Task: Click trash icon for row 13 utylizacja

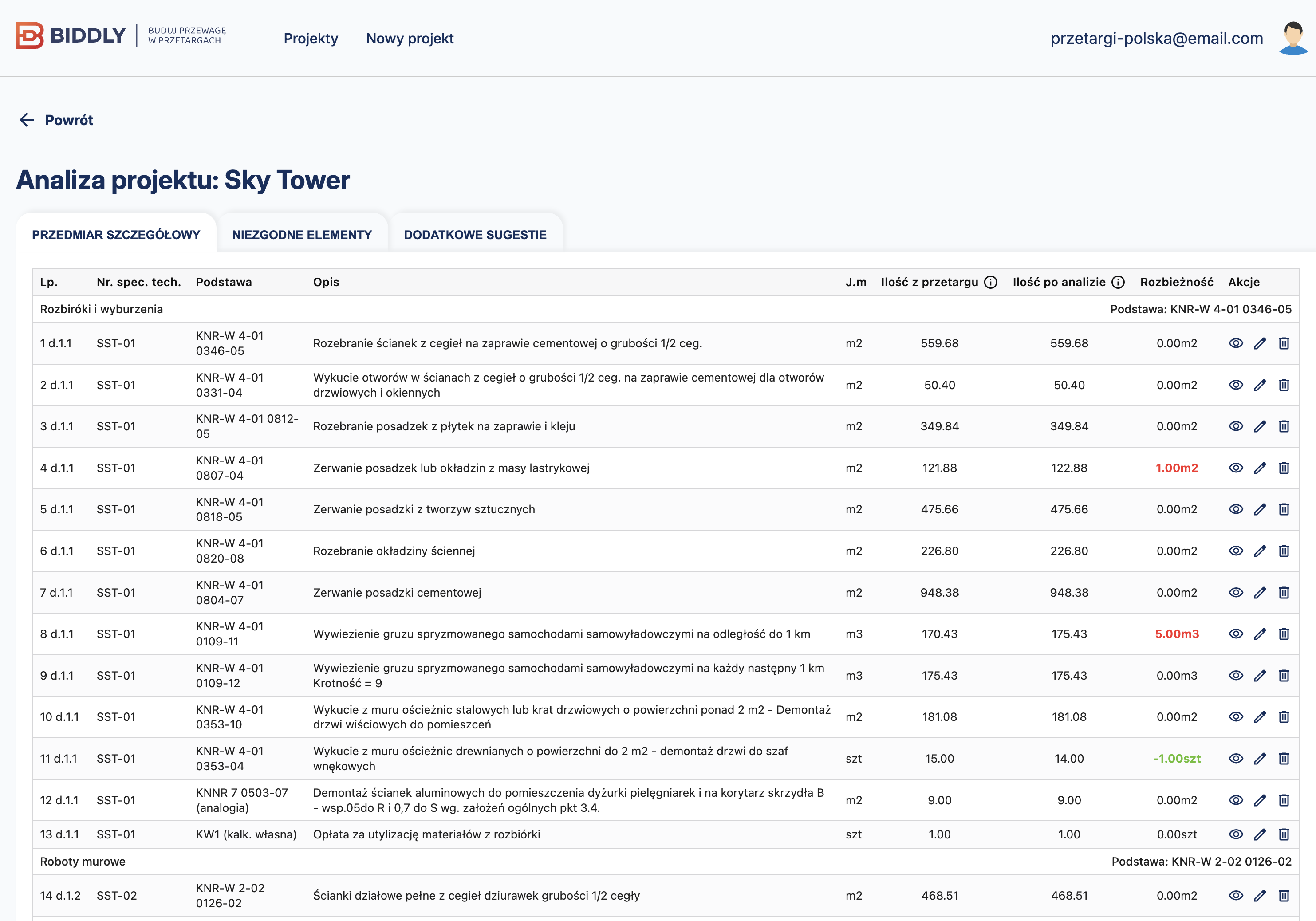Action: (1283, 834)
